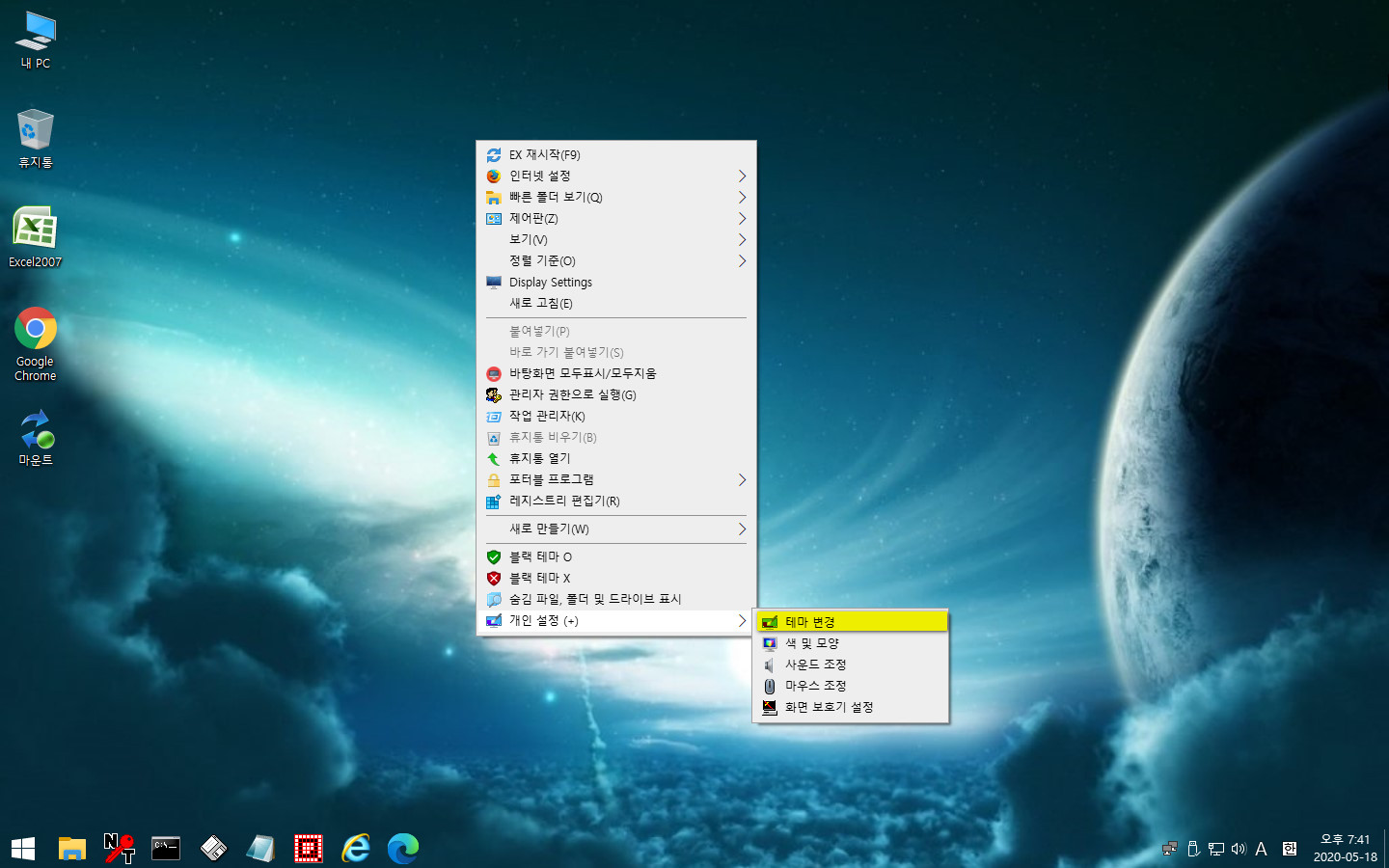Expand the 개인 설정 (+) submenu
Screen dimensions: 1389x868
616,621
